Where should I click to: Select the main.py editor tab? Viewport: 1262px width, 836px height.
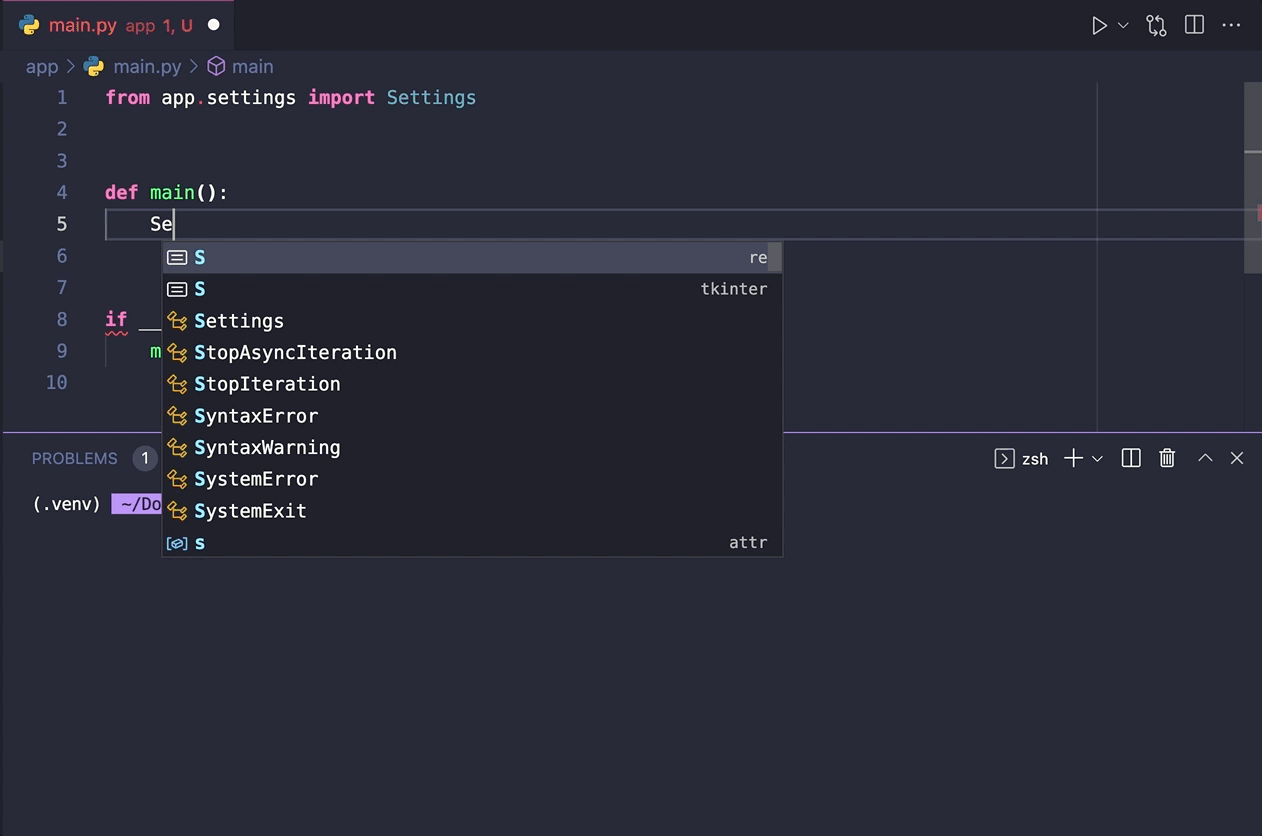[117, 25]
